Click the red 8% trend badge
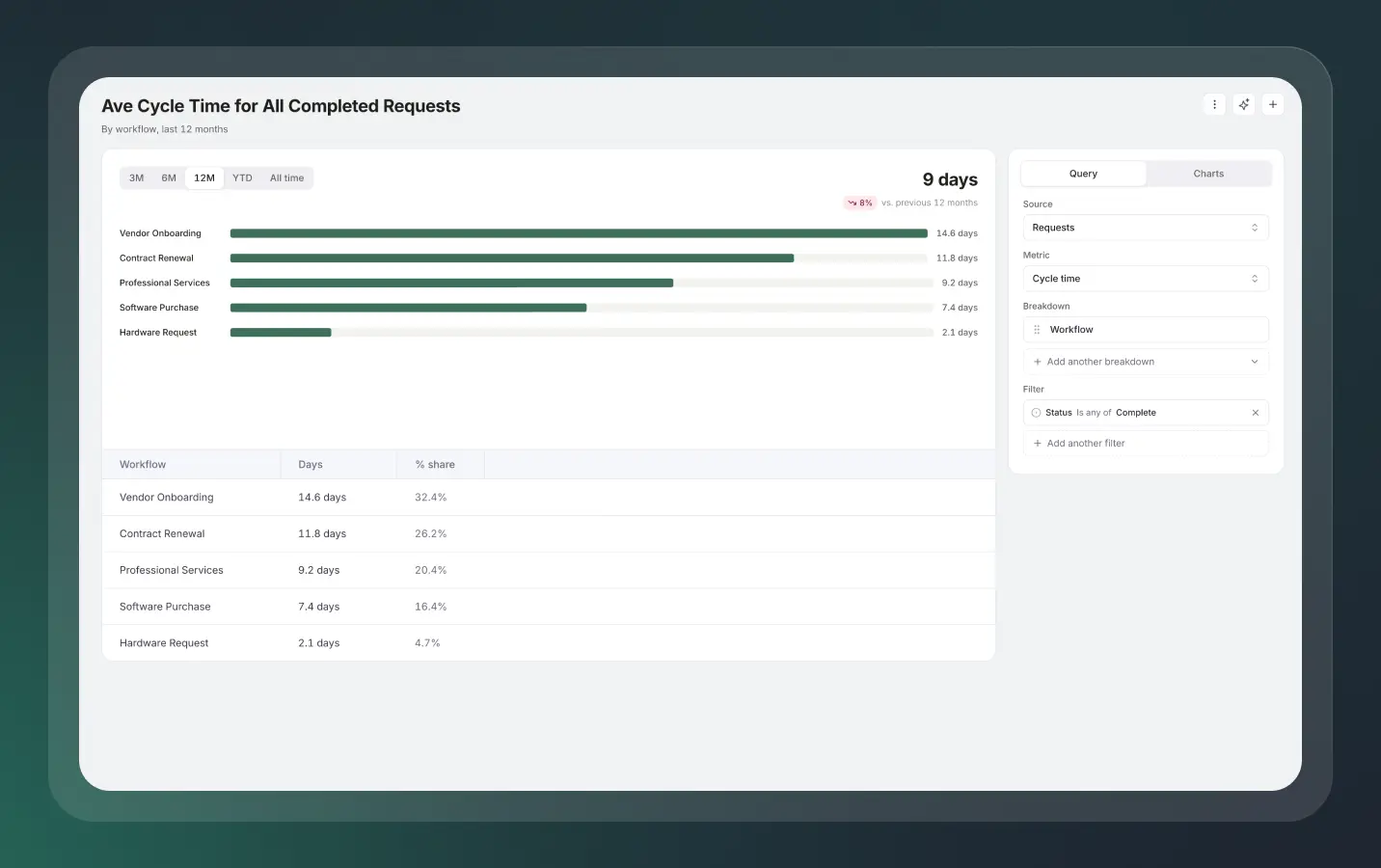 [859, 203]
